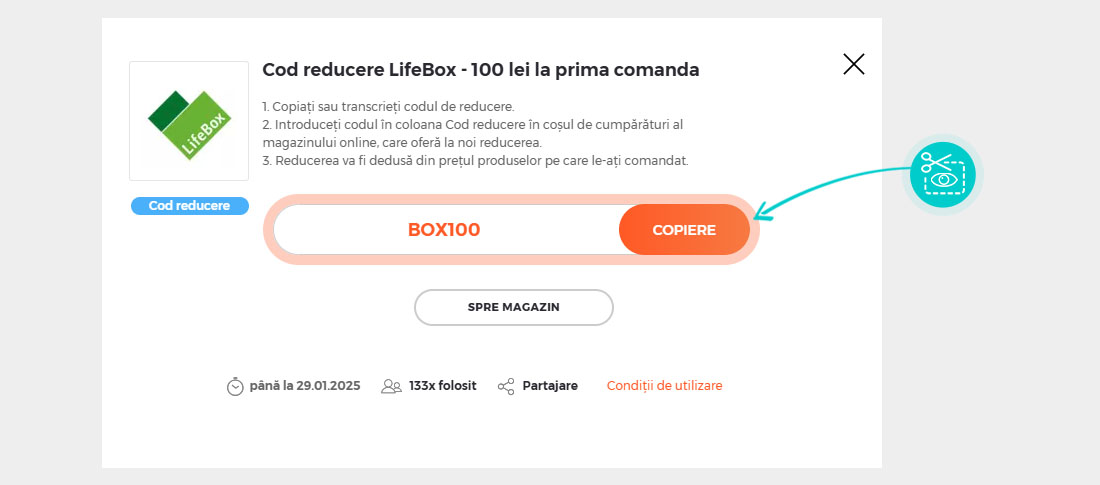Click the scissors symbol in teal badge
This screenshot has height=485, width=1100.
[936, 162]
